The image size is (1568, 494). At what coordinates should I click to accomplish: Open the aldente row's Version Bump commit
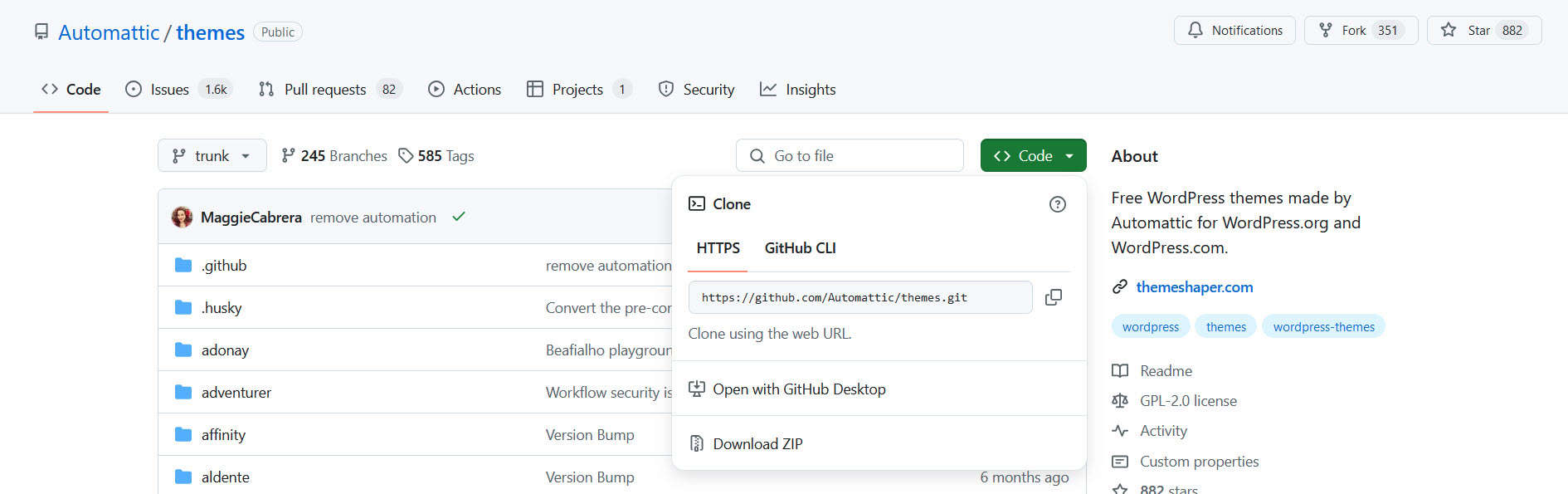[x=590, y=477]
